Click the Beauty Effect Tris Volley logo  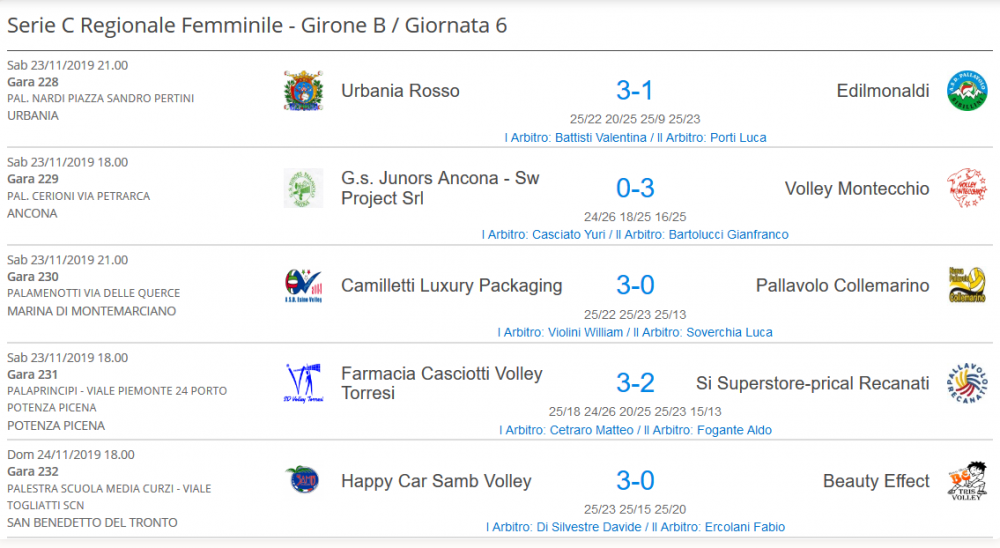(967, 480)
